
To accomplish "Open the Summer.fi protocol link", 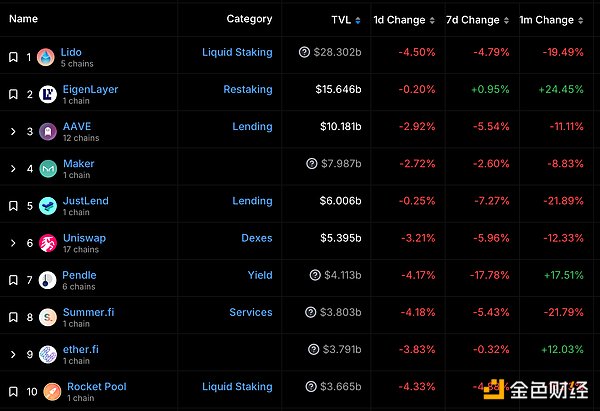I will click(x=88, y=312).
